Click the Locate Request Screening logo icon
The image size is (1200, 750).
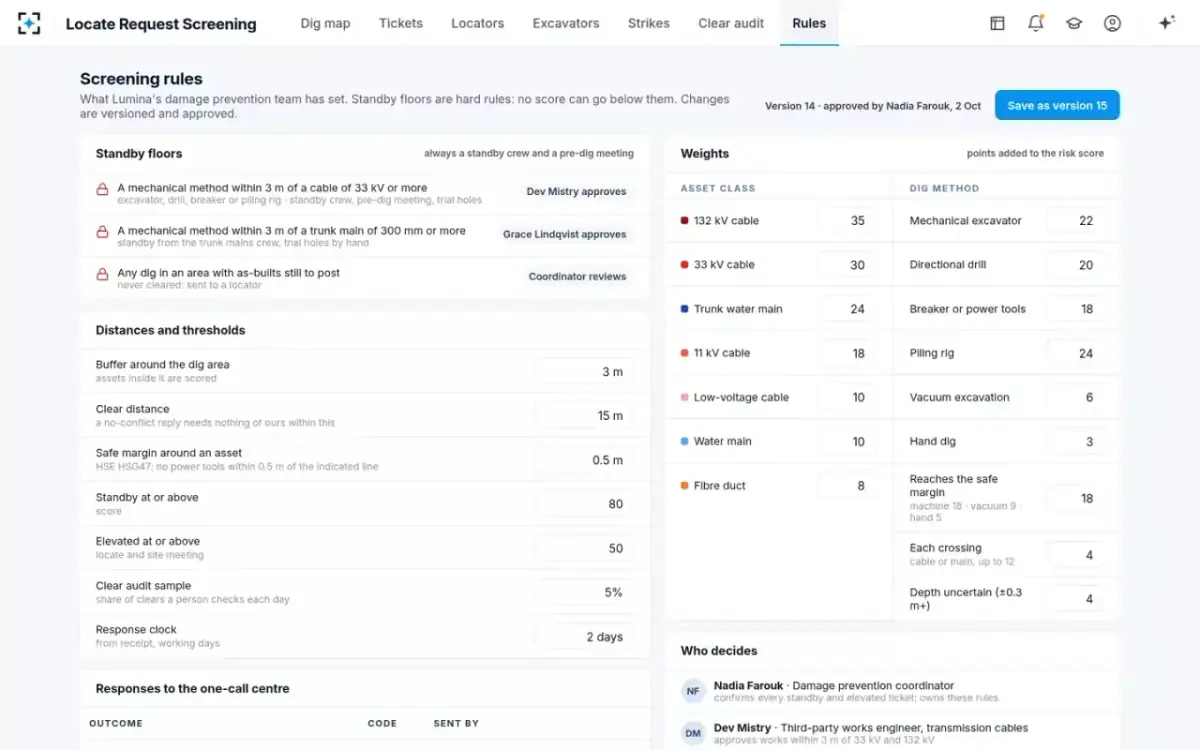[x=30, y=23]
